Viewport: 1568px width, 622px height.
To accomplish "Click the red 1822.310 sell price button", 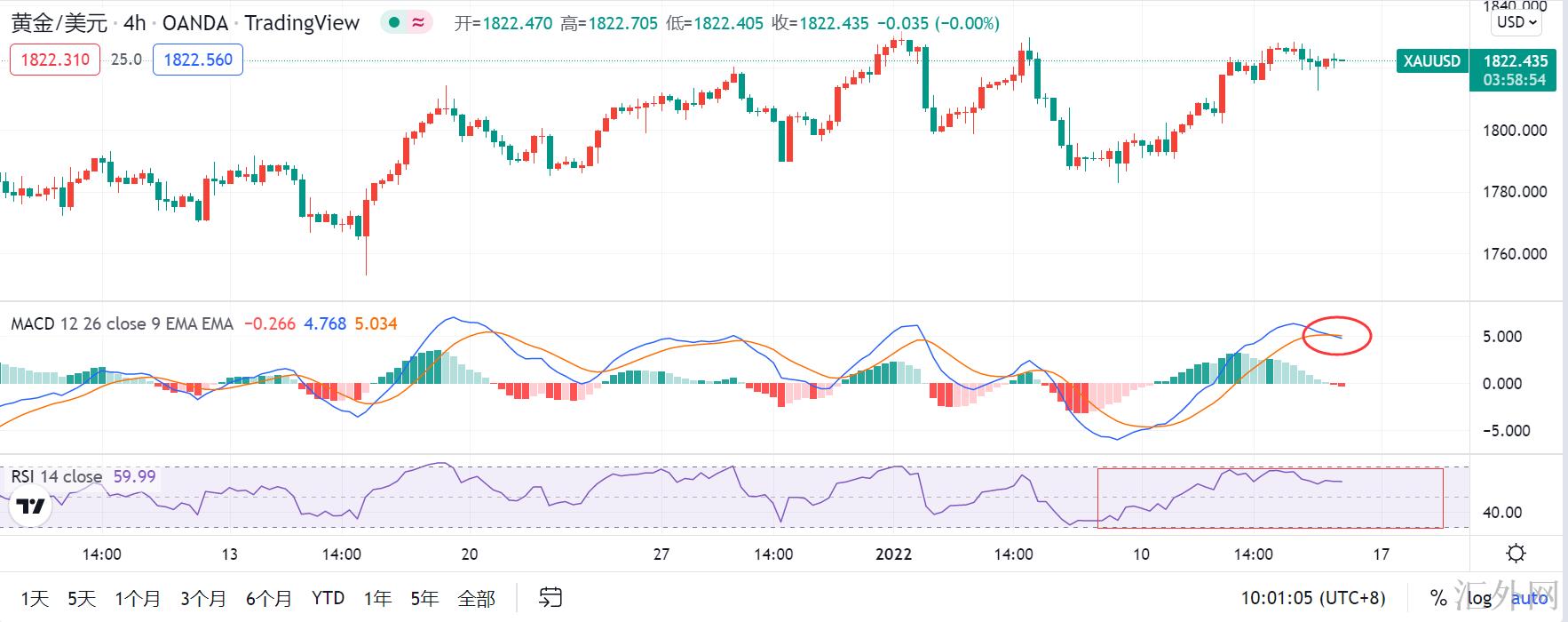I will point(55,60).
